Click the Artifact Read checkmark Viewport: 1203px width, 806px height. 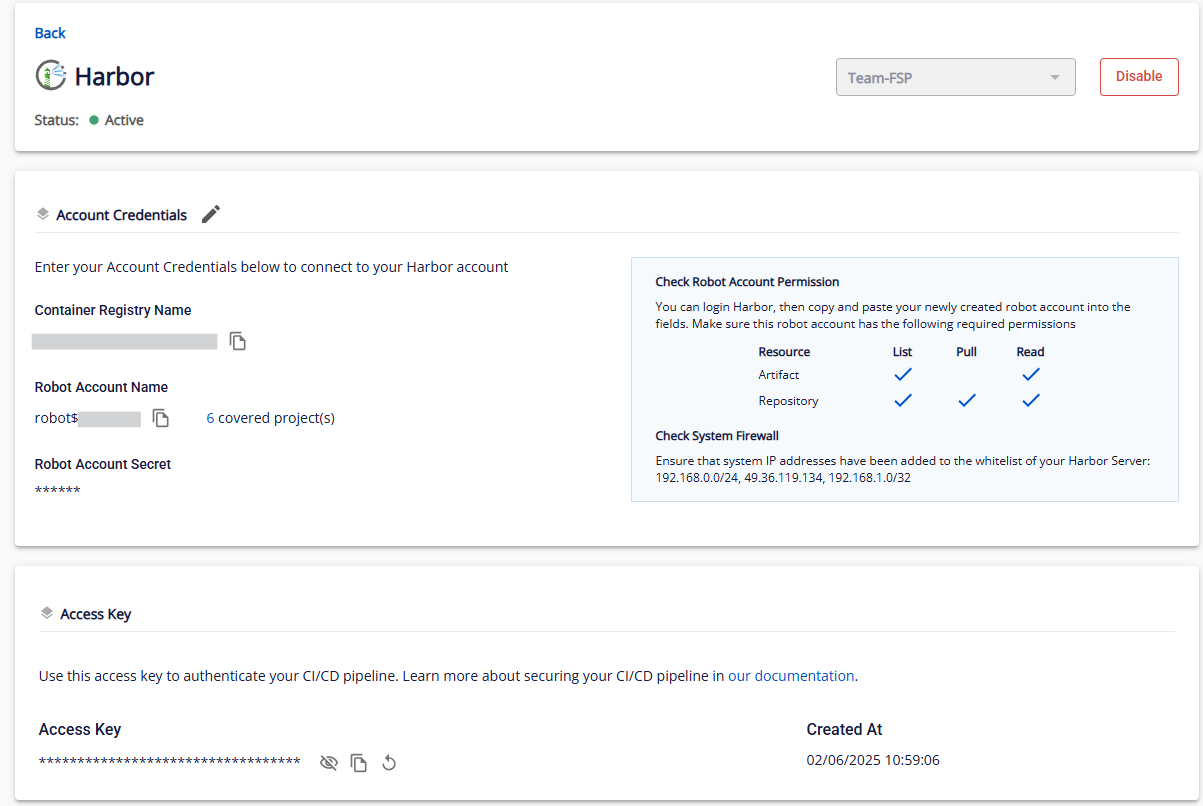(1030, 374)
